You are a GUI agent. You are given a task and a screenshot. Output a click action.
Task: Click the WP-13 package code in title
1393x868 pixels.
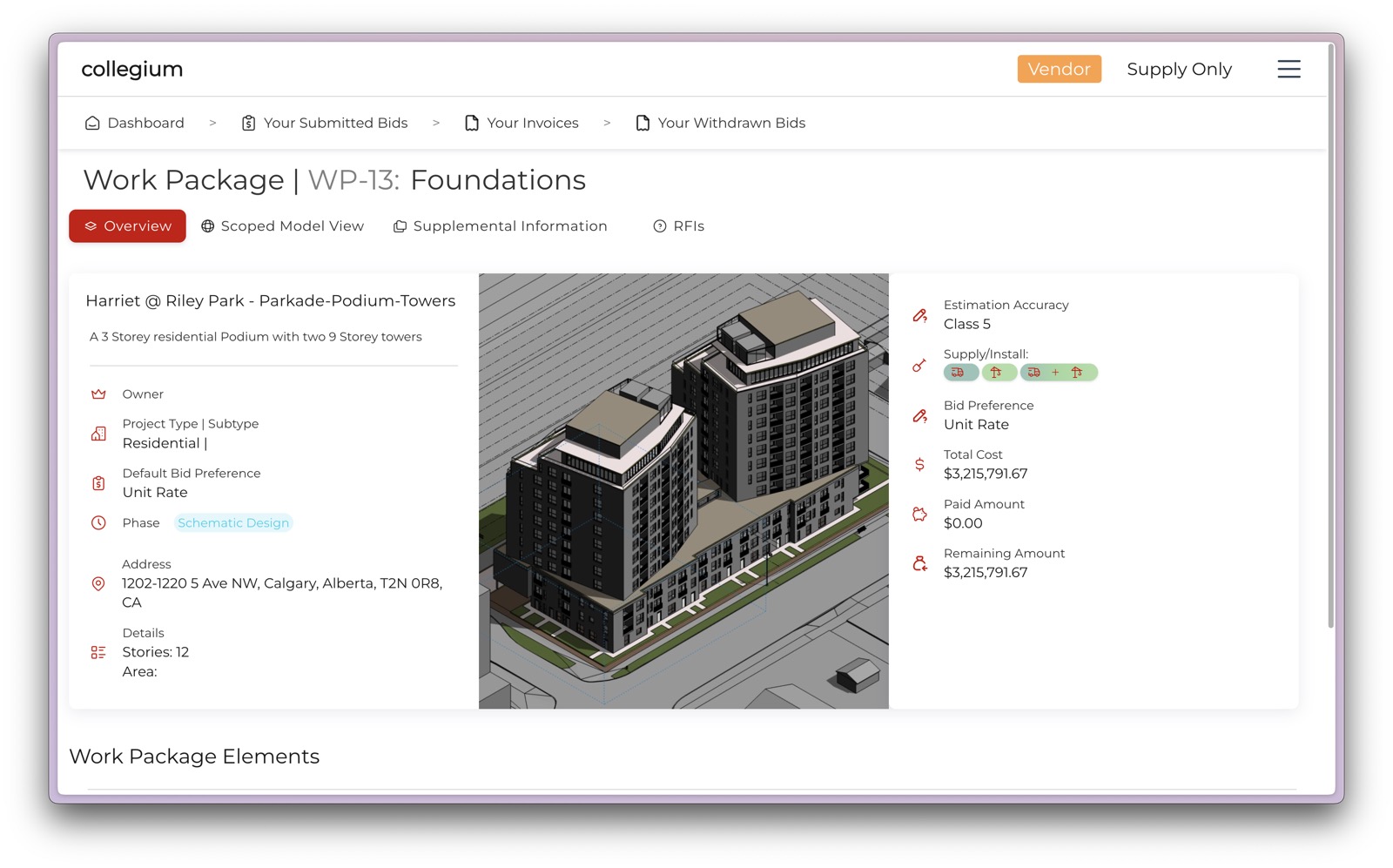tap(353, 179)
